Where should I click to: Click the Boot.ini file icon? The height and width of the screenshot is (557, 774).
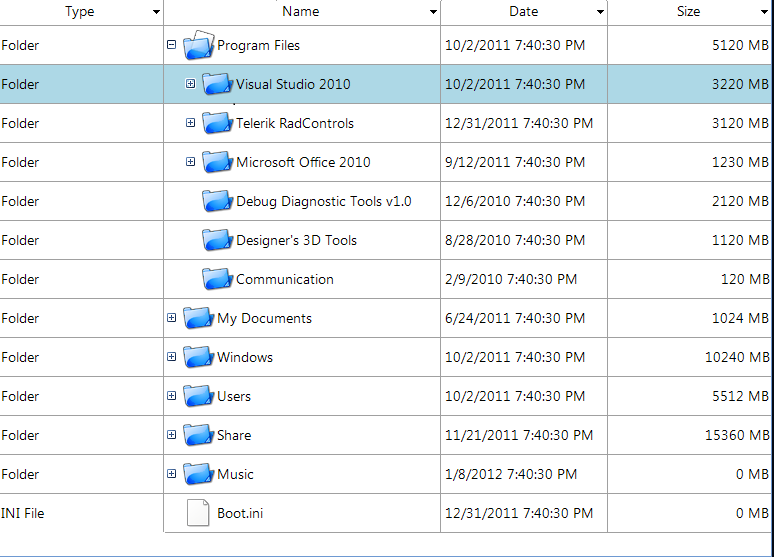198,513
